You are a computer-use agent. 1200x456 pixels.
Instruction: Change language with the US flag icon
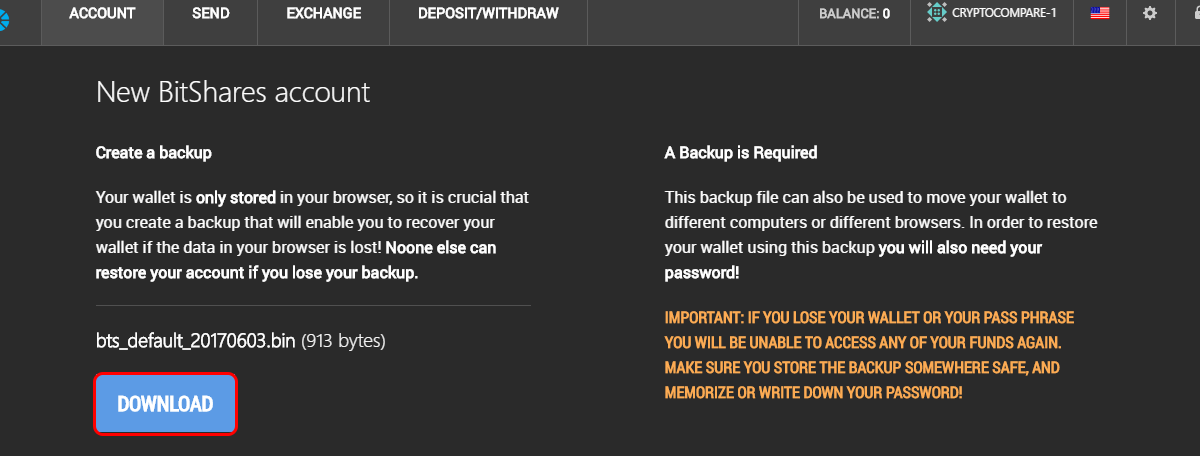(x=1100, y=14)
